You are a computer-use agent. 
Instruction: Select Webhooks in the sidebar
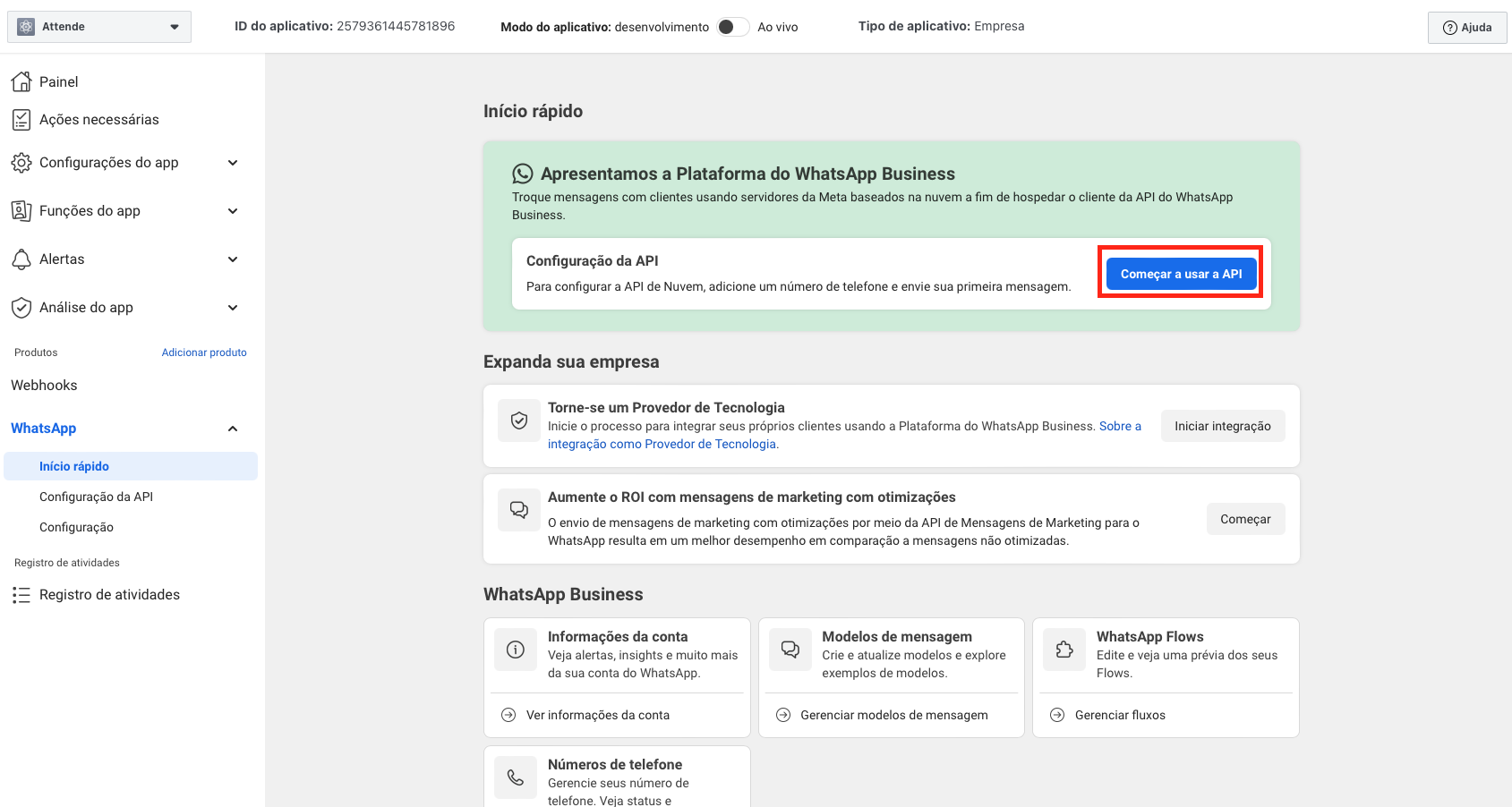click(x=44, y=385)
